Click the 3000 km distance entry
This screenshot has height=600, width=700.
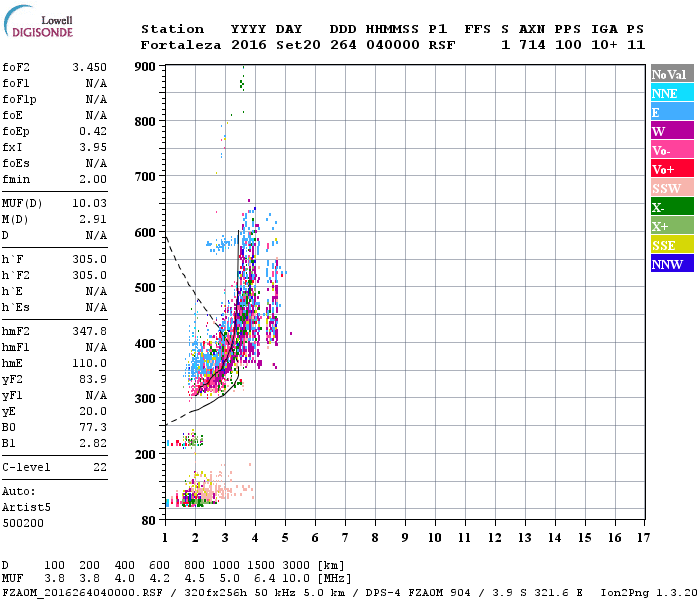tap(296, 566)
